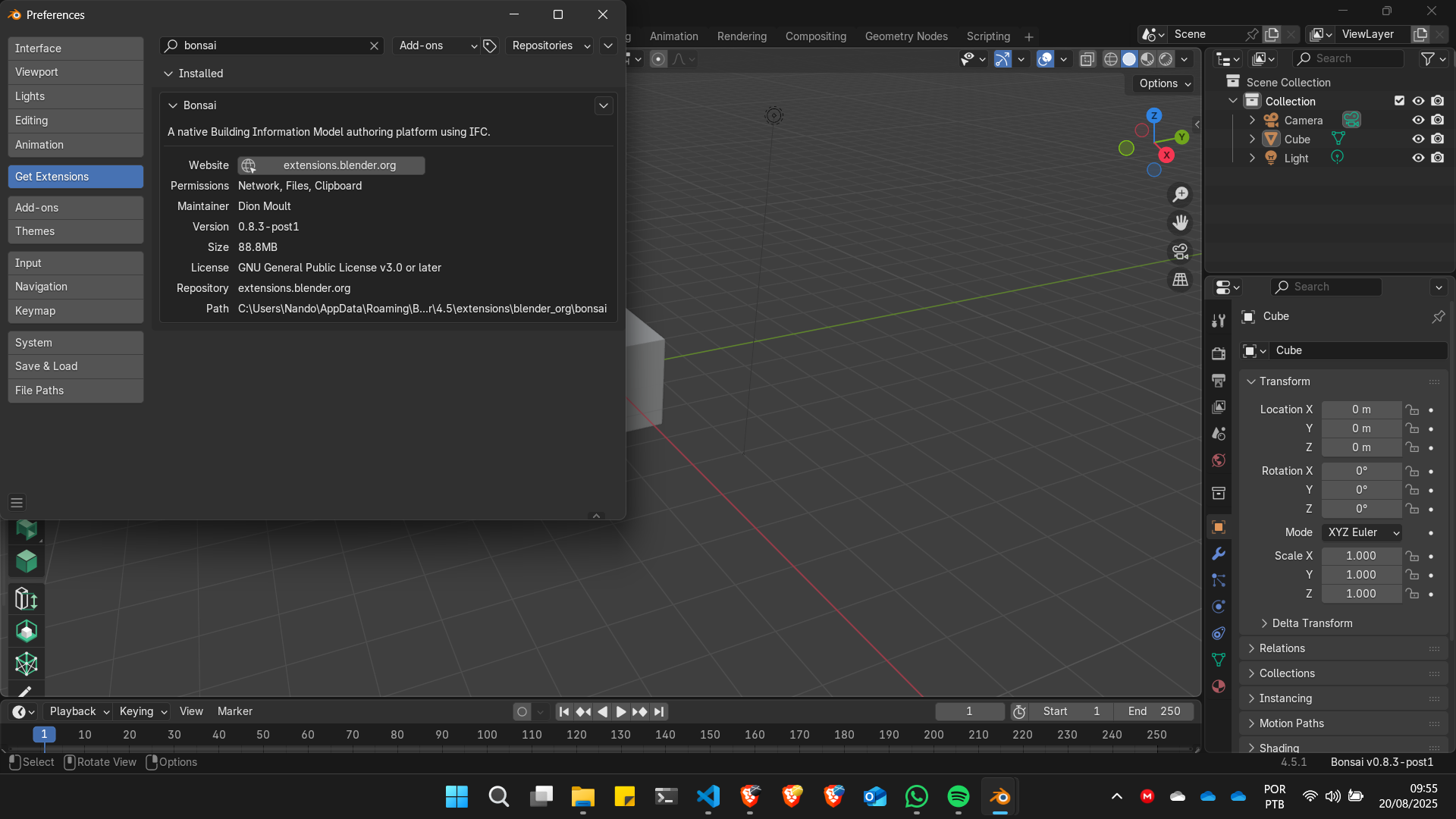Open the viewport Options dropdown
Image resolution: width=1456 pixels, height=819 pixels.
click(x=1165, y=83)
